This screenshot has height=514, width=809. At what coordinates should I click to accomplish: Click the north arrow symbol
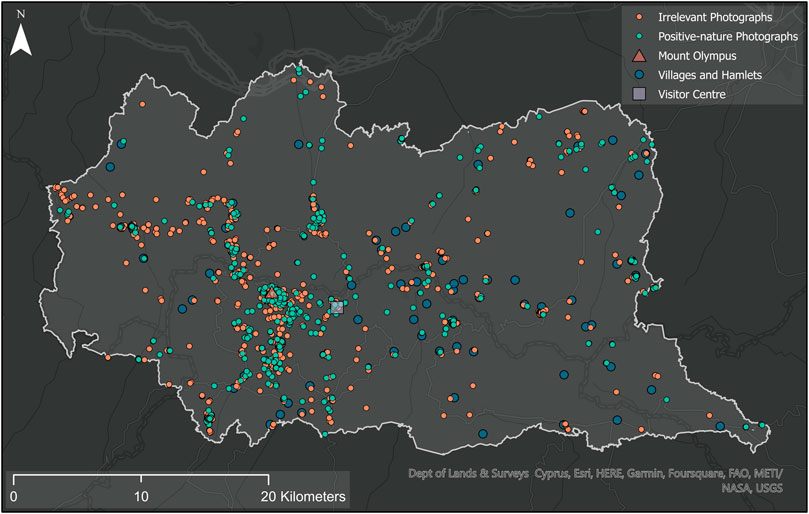point(21,39)
